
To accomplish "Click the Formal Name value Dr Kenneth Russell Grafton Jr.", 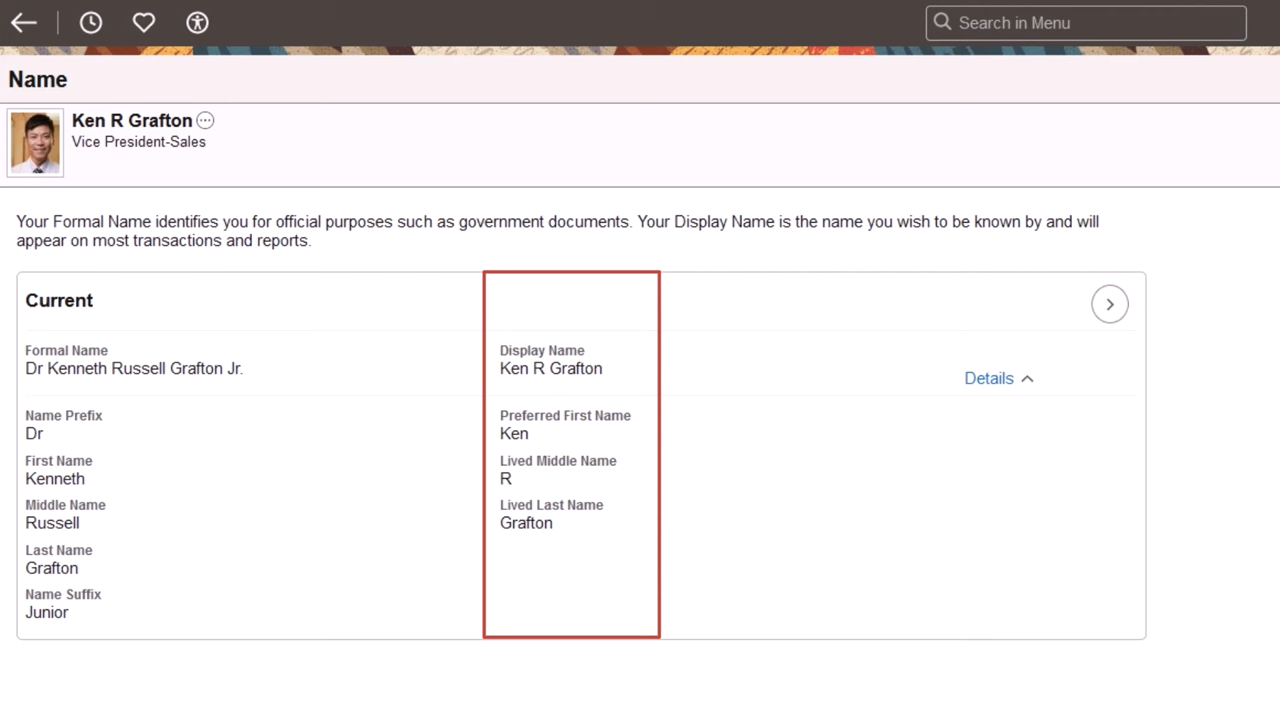I will [133, 368].
